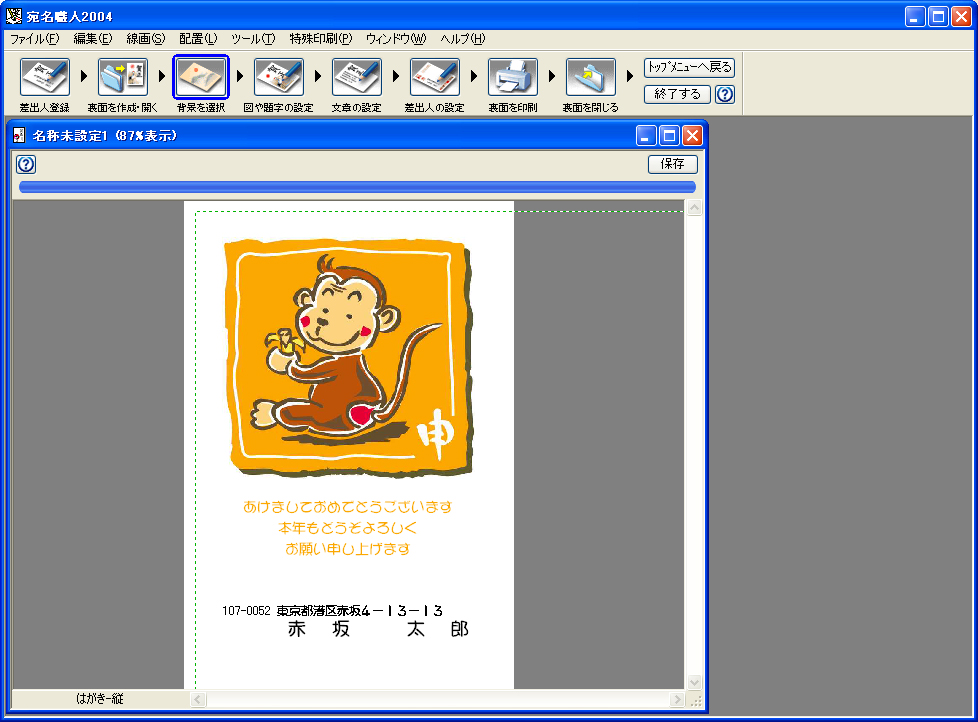Click the 保存 save button
The height and width of the screenshot is (722, 978).
pyautogui.click(x=672, y=164)
